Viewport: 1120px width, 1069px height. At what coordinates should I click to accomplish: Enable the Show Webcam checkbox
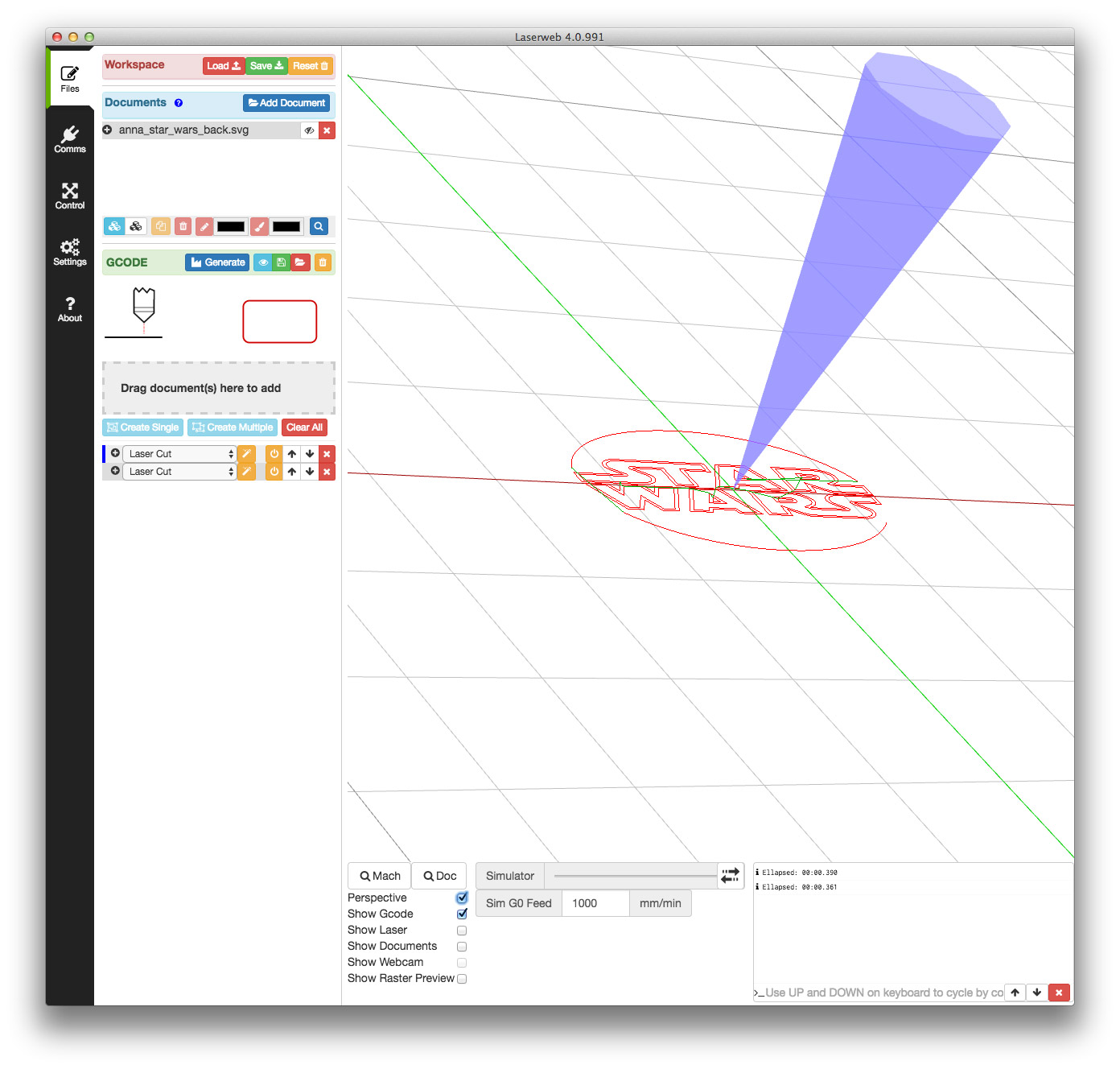click(x=462, y=963)
